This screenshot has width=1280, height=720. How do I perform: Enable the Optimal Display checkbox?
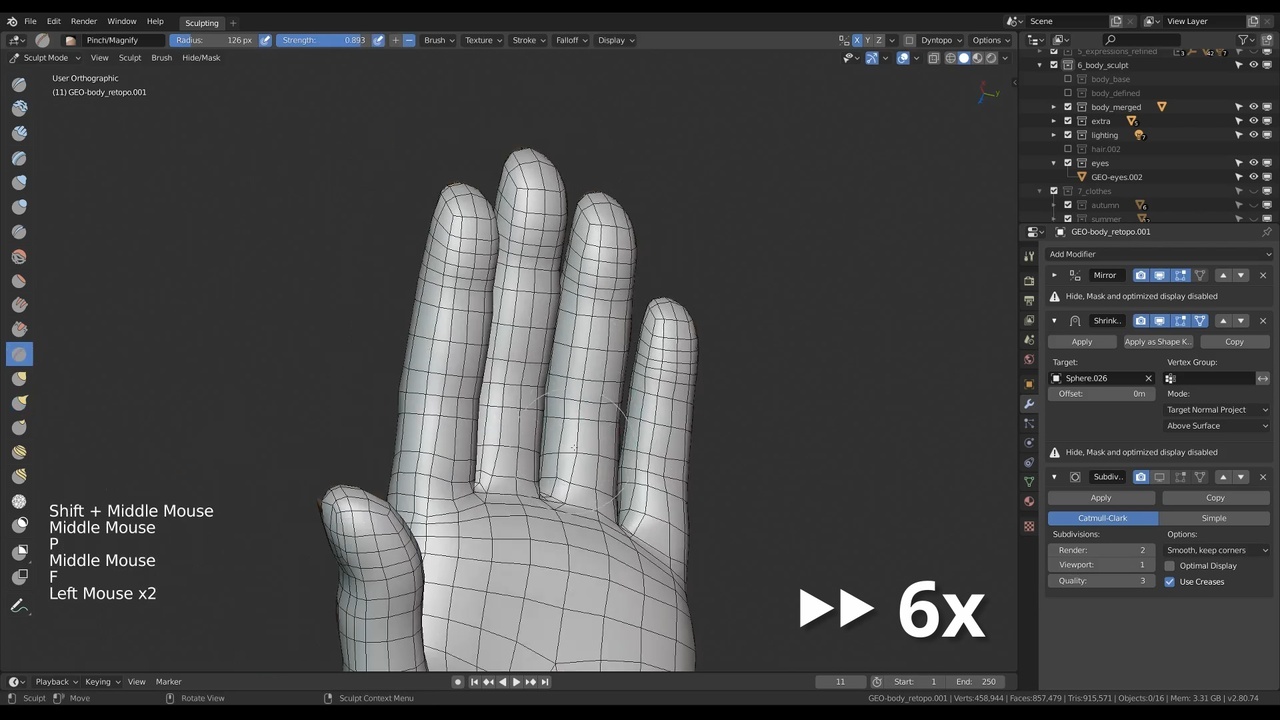(x=1169, y=566)
